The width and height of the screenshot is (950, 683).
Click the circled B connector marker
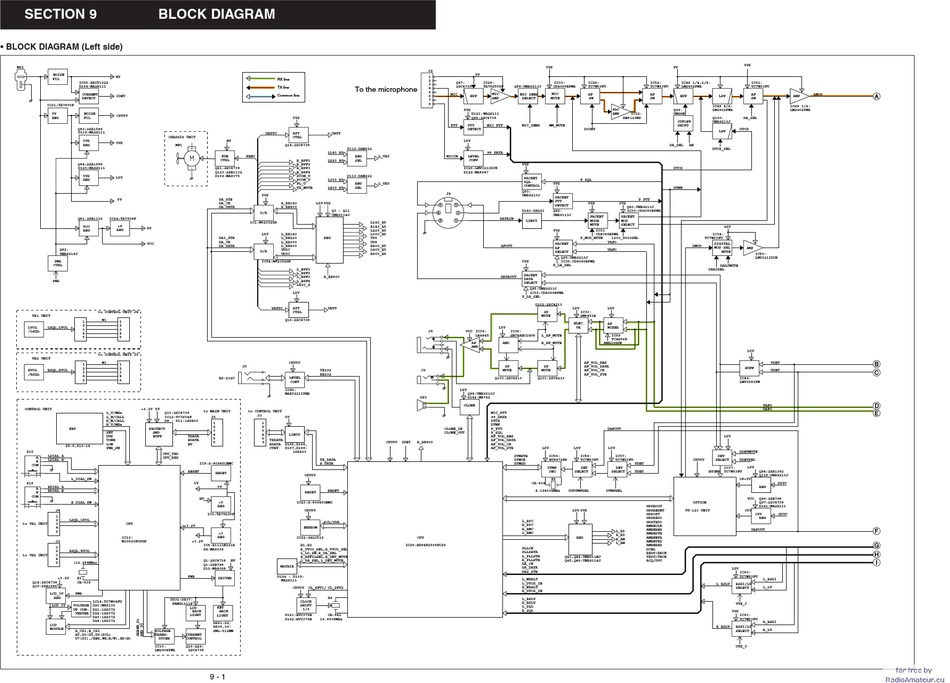876,364
